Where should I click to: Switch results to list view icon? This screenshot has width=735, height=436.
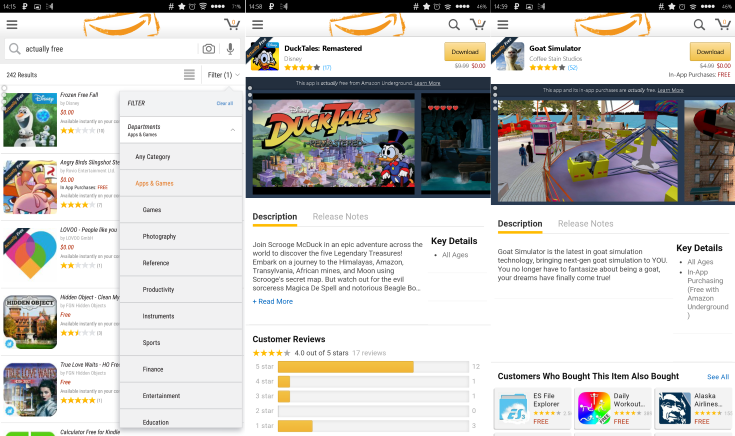189,75
